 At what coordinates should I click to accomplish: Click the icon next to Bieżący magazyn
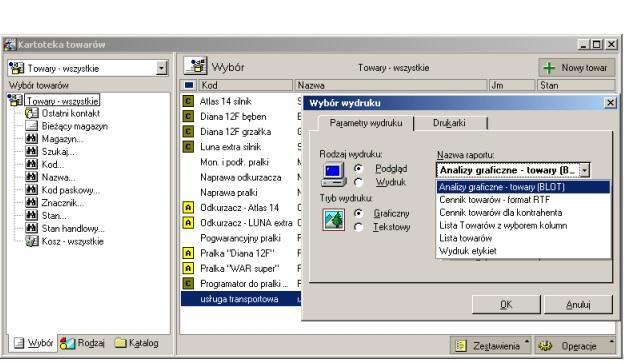click(32, 126)
